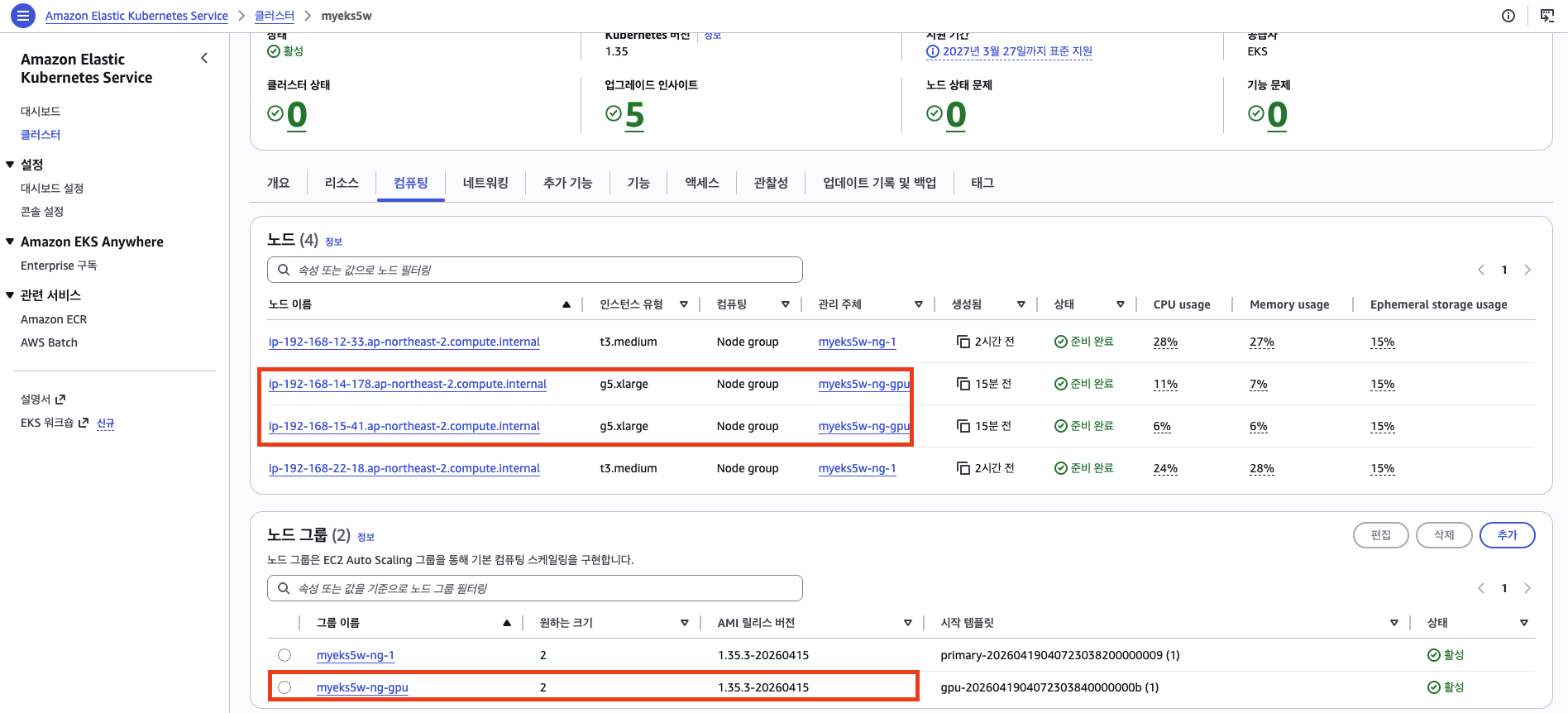This screenshot has height=713, width=1568.
Task: Click the search icon in node group filter
Action: tap(284, 588)
